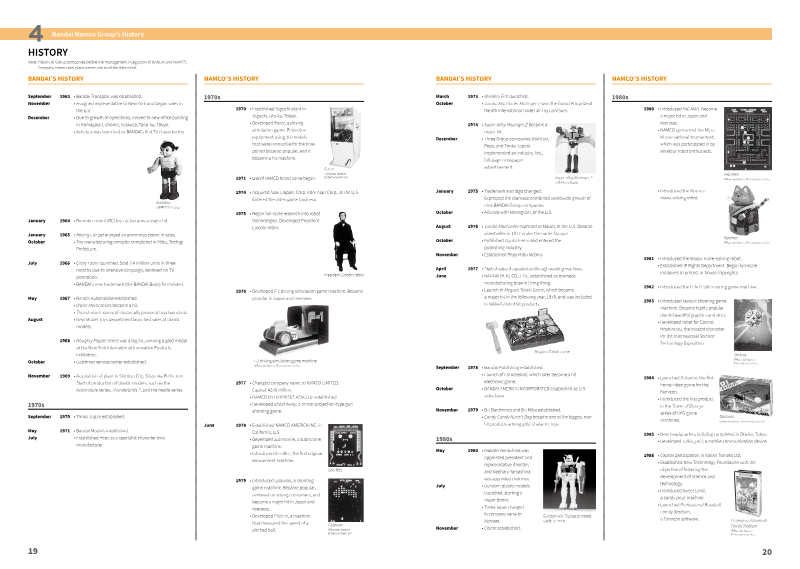Select the whack-a-mole game with hammer image

click(x=525, y=330)
